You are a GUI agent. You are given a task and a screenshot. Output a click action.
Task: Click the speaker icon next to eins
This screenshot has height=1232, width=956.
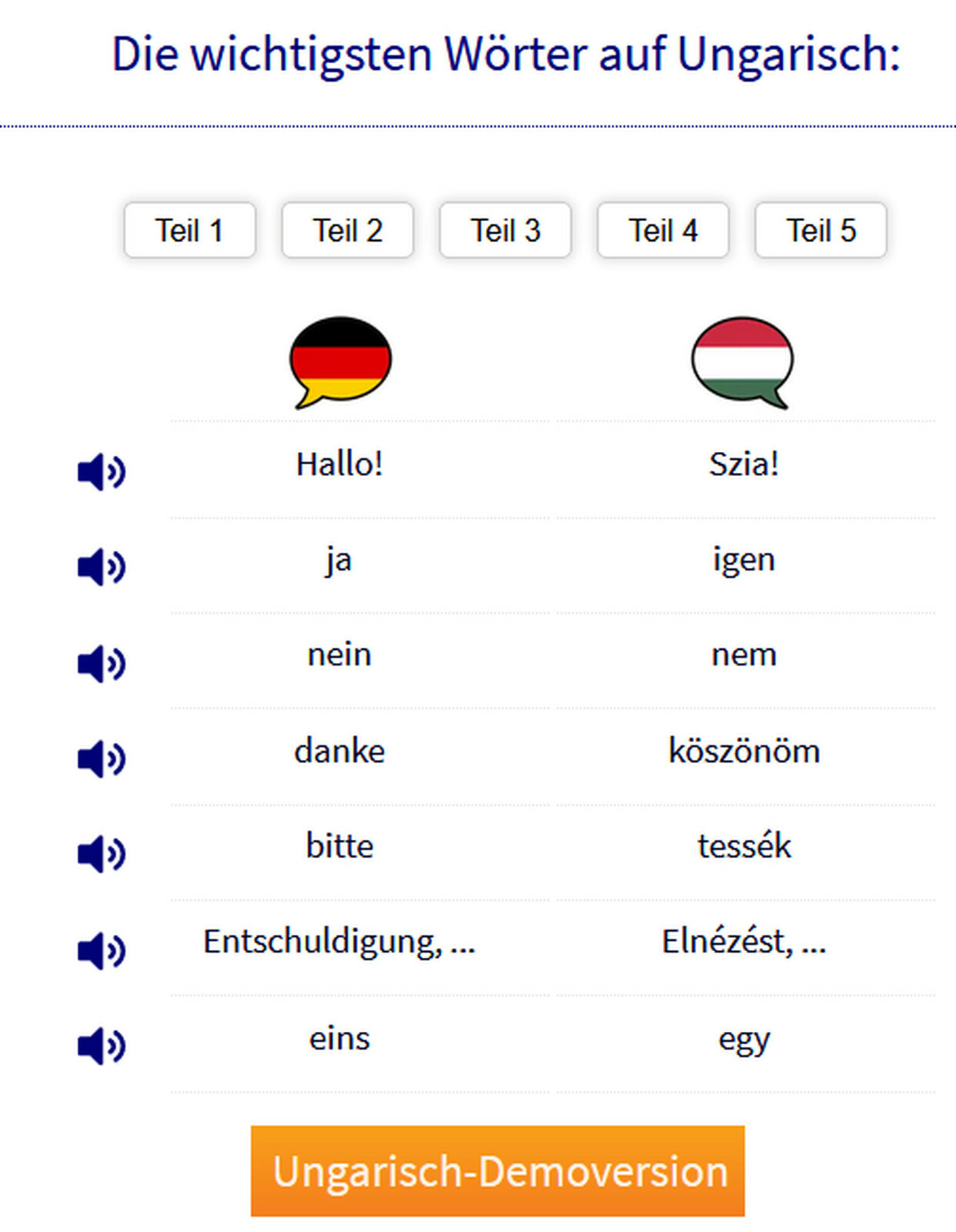[101, 1046]
